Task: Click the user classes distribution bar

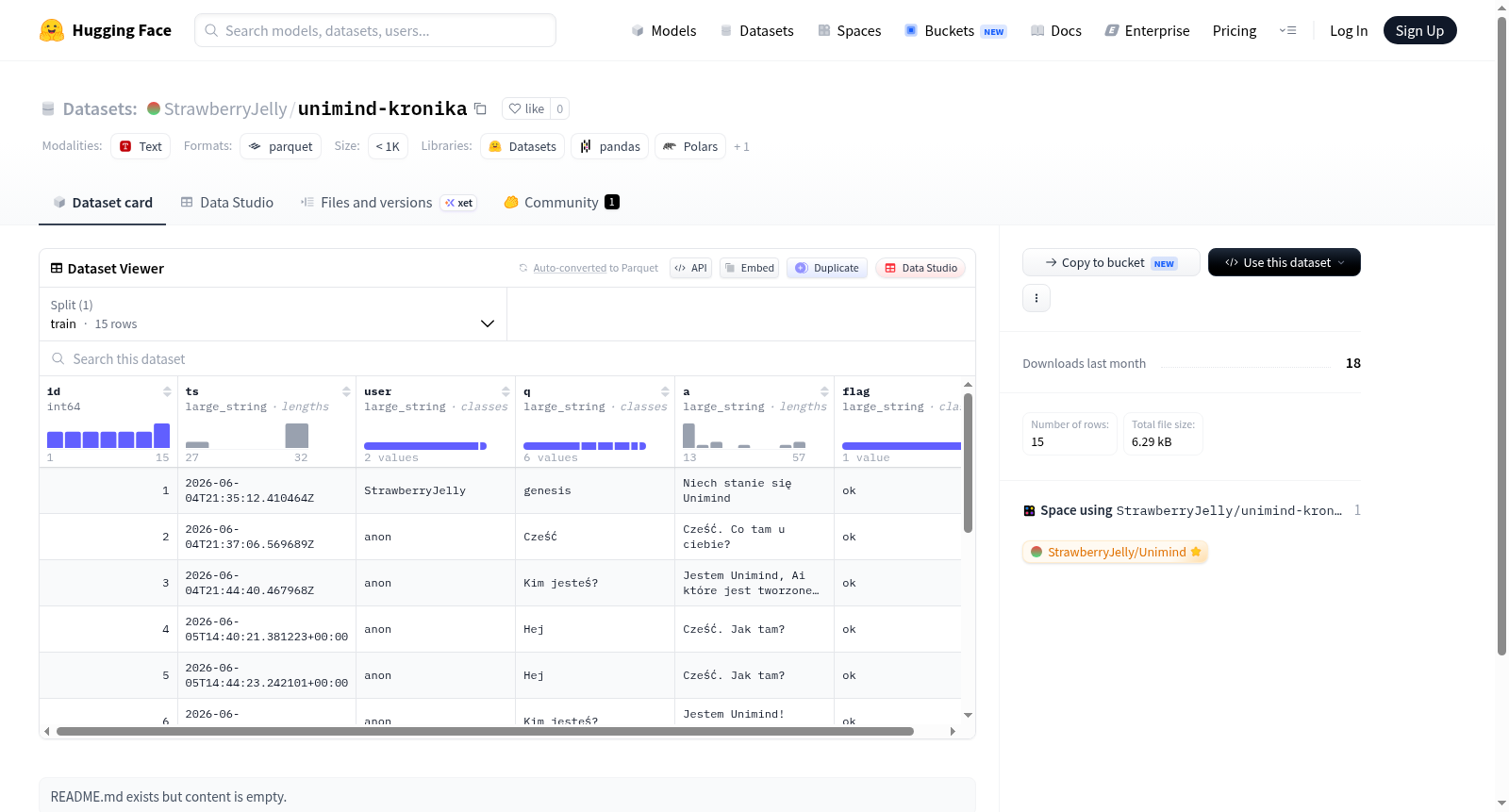Action: [x=425, y=446]
